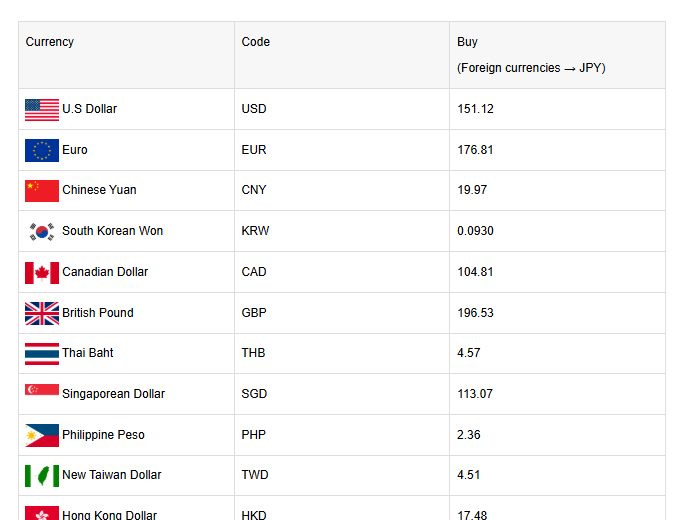Image resolution: width=689 pixels, height=520 pixels.
Task: Click the Philippine flag icon
Action: pyautogui.click(x=42, y=435)
